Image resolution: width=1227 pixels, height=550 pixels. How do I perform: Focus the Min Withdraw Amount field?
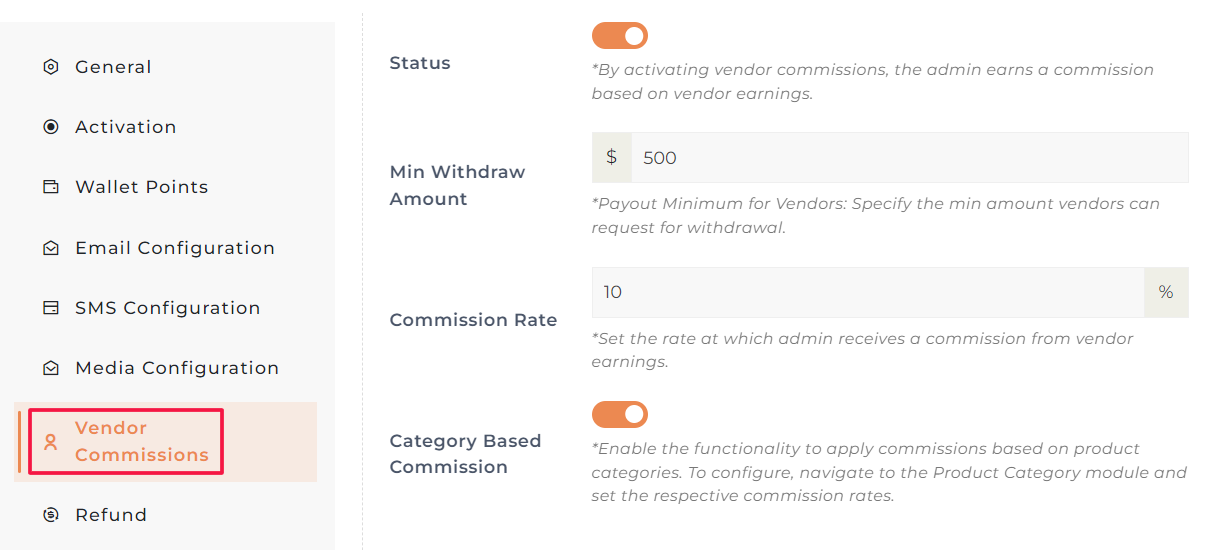point(909,158)
